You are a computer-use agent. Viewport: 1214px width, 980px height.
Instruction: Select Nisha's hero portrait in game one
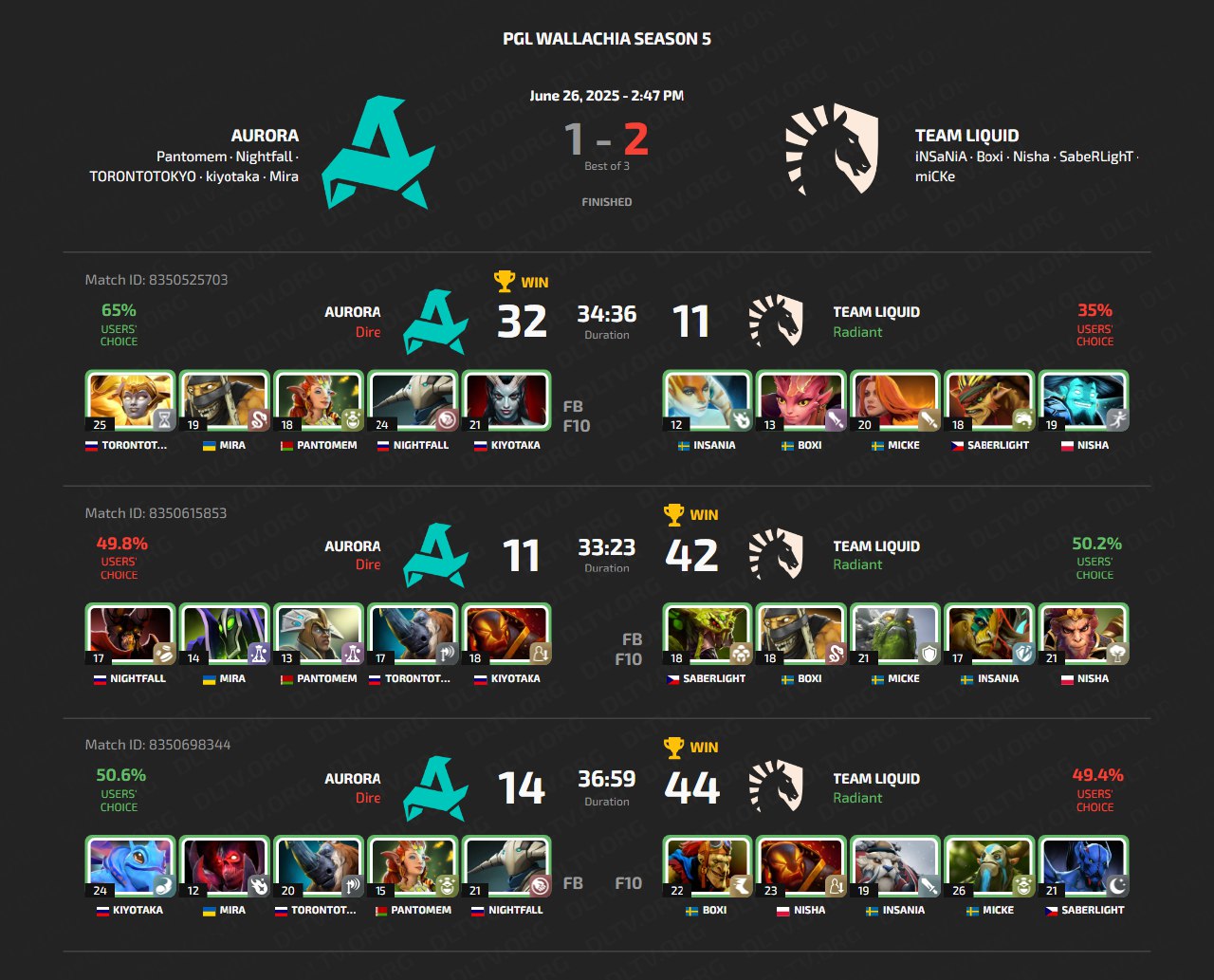[x=1084, y=402]
